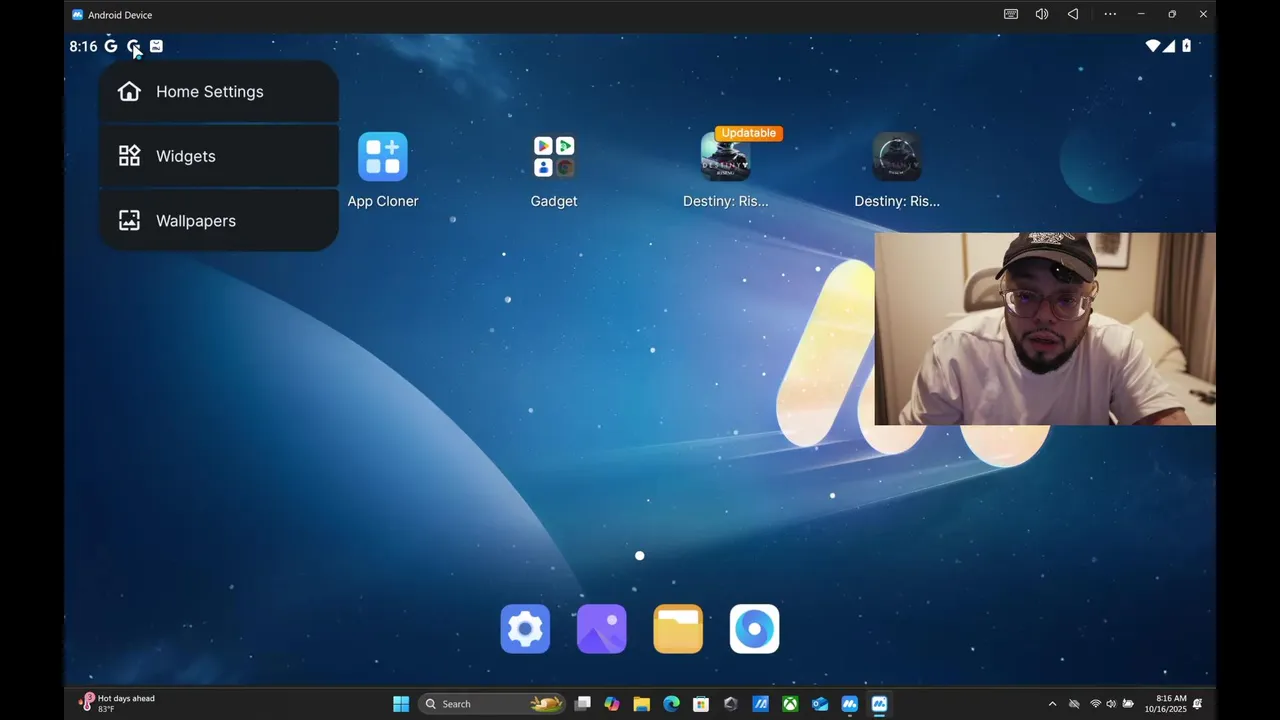Click the webcam video overlay
Viewport: 1280px width, 720px height.
tap(1045, 329)
